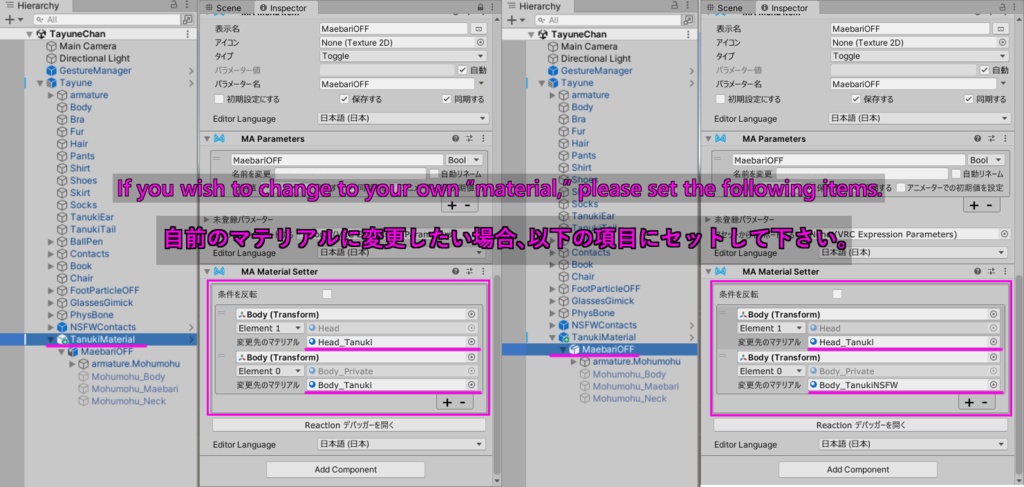This screenshot has width=1024, height=487.
Task: Click the button beside 表示名 field in right Inspector
Action: pyautogui.click(x=1000, y=29)
